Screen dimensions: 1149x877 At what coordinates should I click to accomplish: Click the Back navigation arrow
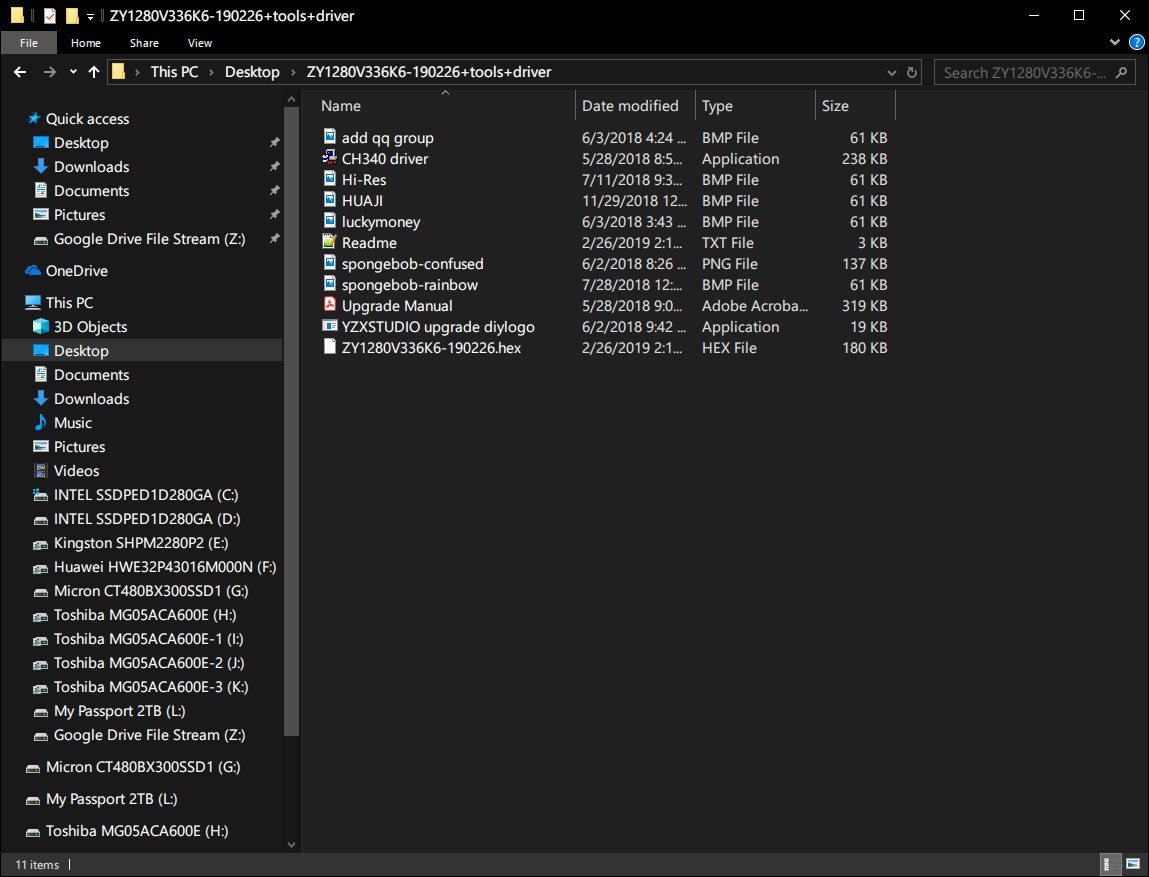[20, 72]
